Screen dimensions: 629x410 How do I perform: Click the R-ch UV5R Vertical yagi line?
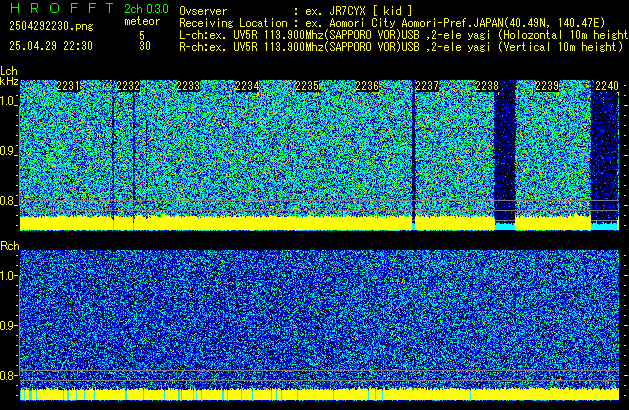tap(401, 47)
